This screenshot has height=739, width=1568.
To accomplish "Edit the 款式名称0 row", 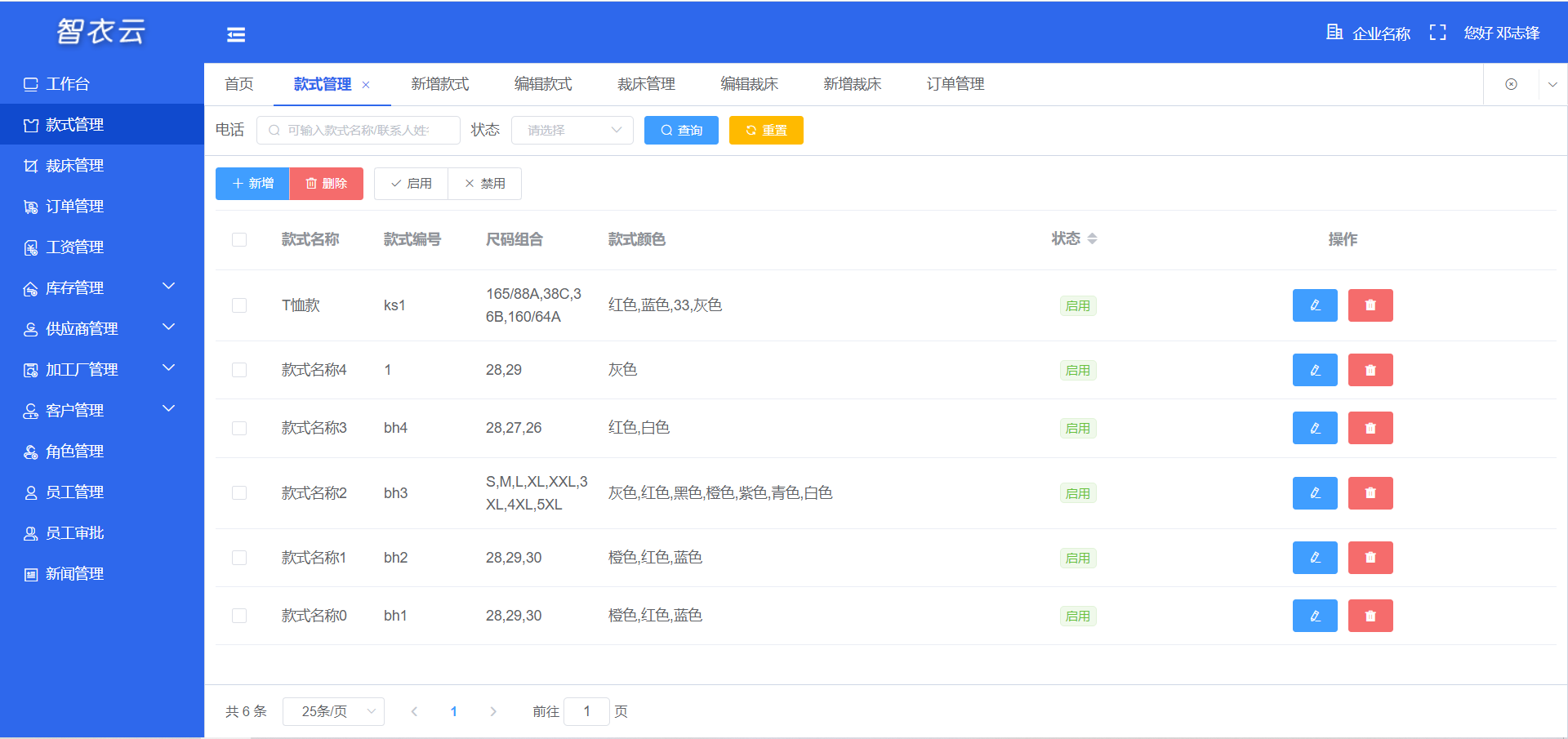I will coord(1315,616).
